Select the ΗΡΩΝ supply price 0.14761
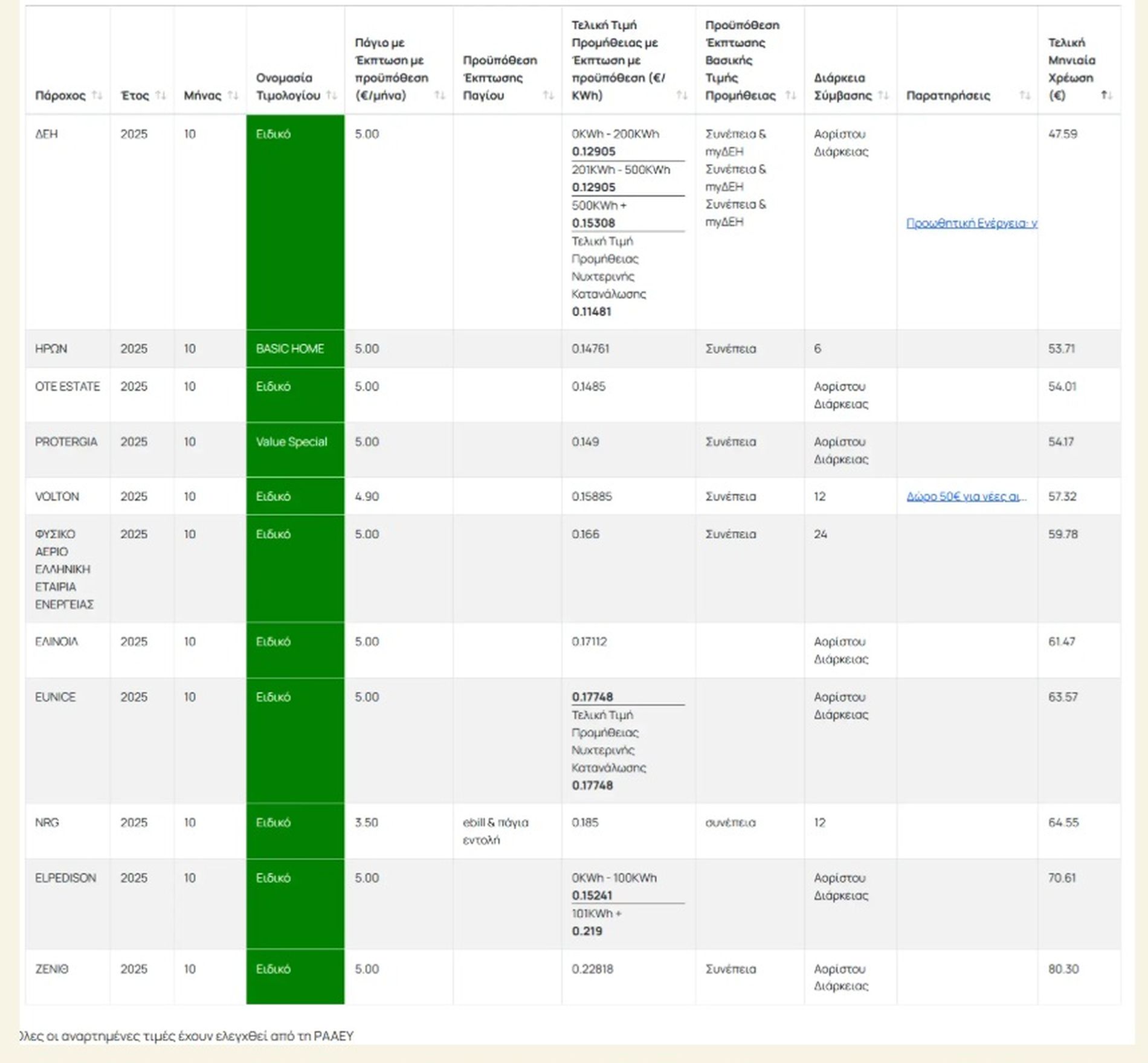 click(590, 348)
